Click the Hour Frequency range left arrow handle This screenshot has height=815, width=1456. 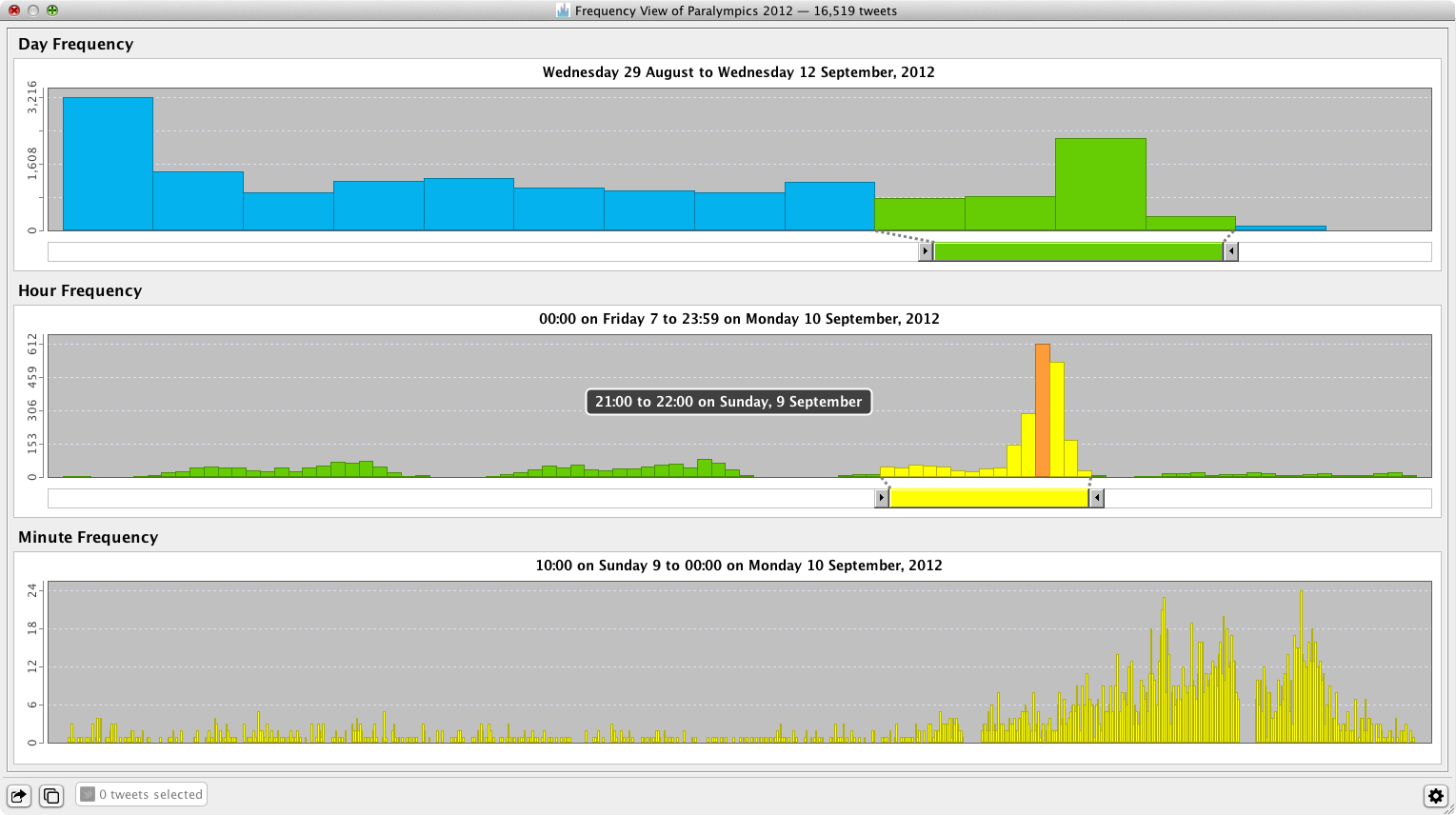point(882,498)
